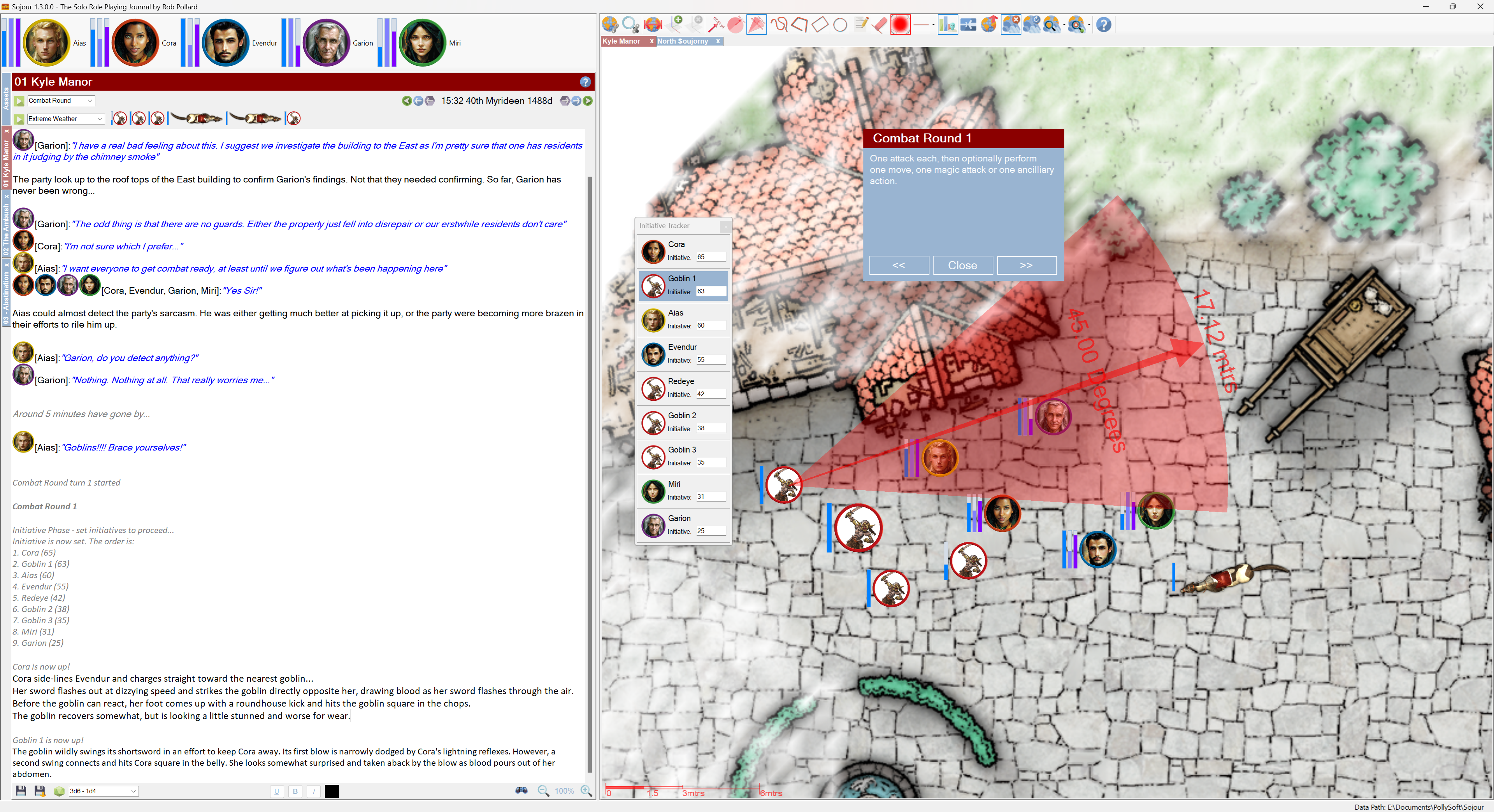Toggle underline text formatting

(x=277, y=791)
